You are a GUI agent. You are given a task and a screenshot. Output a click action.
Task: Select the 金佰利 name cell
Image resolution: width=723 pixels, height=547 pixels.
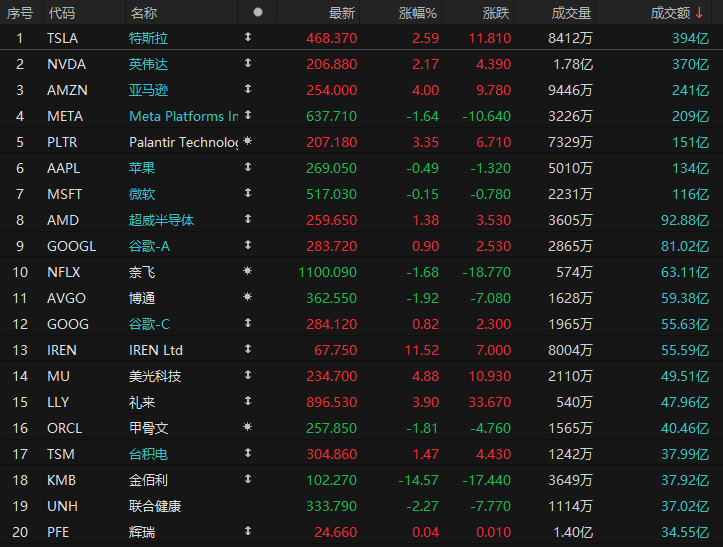148,480
